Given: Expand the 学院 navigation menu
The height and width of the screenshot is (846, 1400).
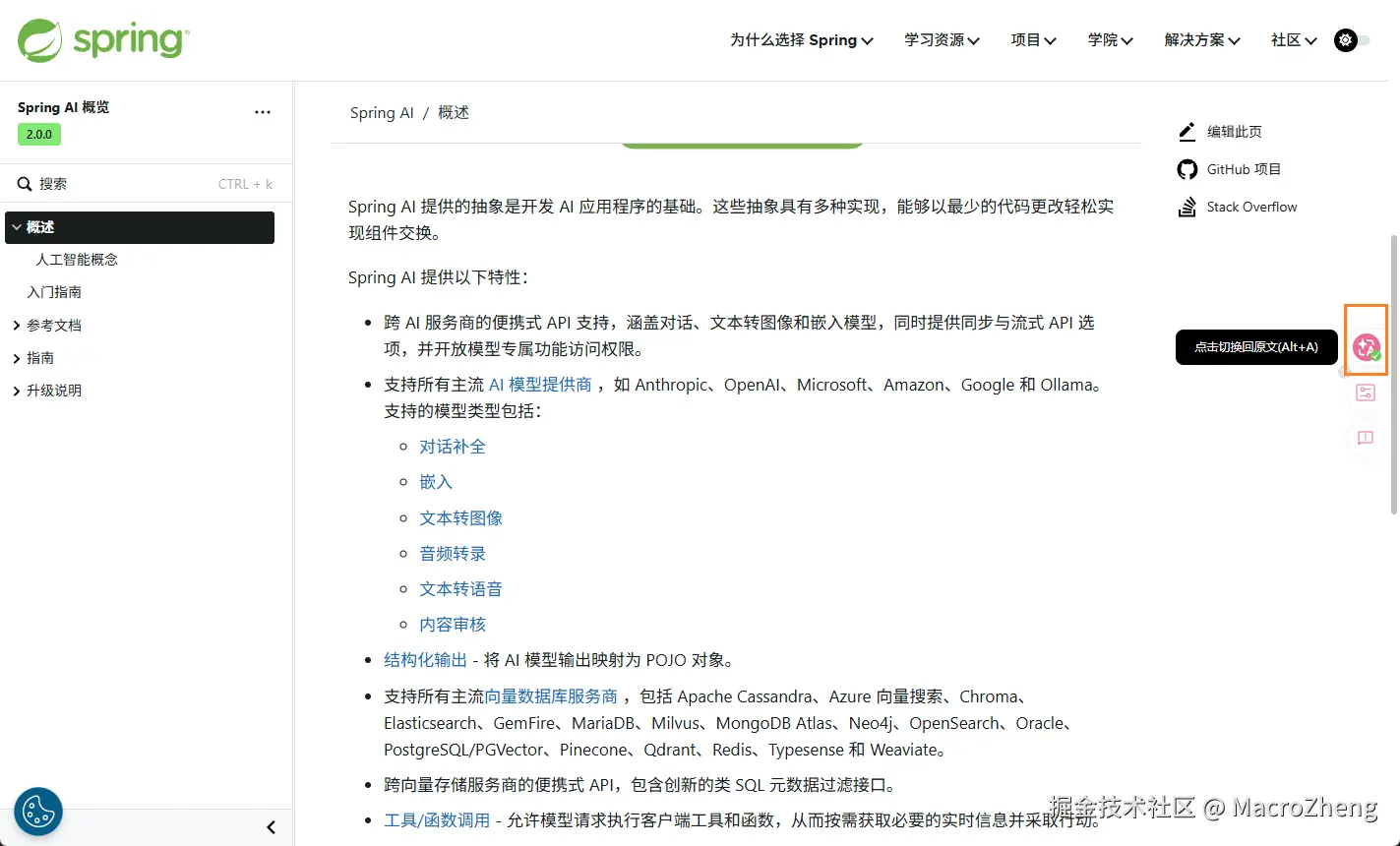Looking at the screenshot, I should 1110,40.
